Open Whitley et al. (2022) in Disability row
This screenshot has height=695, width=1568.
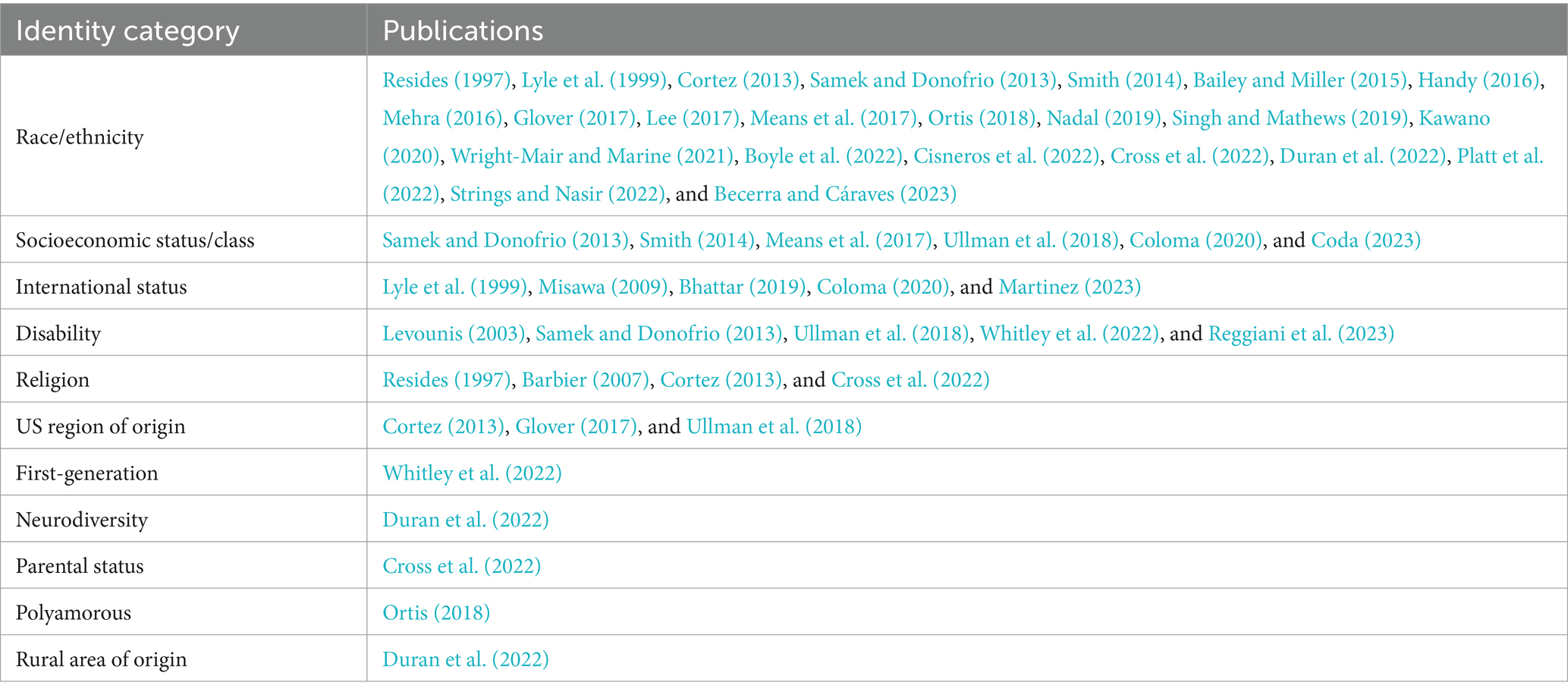(x=1070, y=334)
